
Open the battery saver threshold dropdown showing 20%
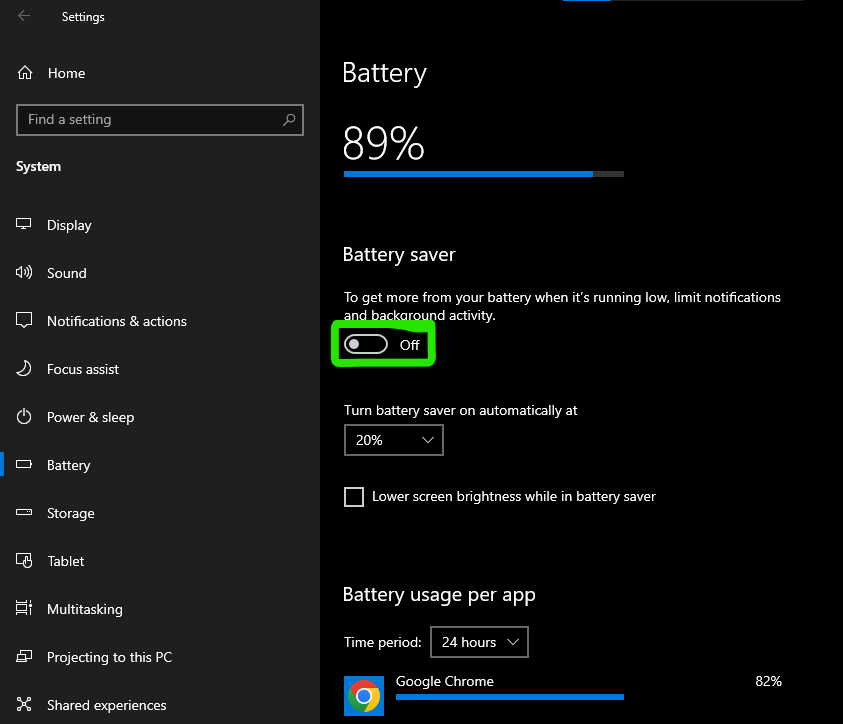point(393,440)
